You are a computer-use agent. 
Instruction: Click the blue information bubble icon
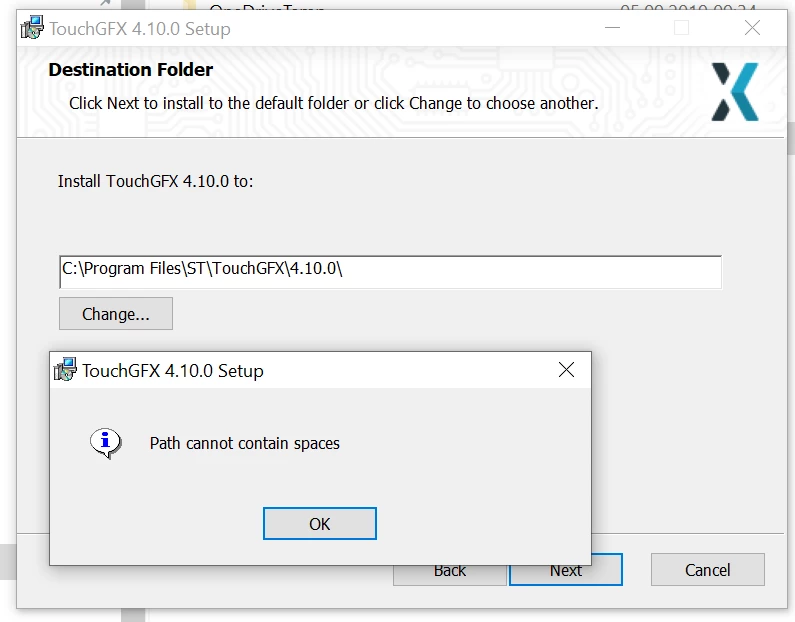[x=105, y=443]
